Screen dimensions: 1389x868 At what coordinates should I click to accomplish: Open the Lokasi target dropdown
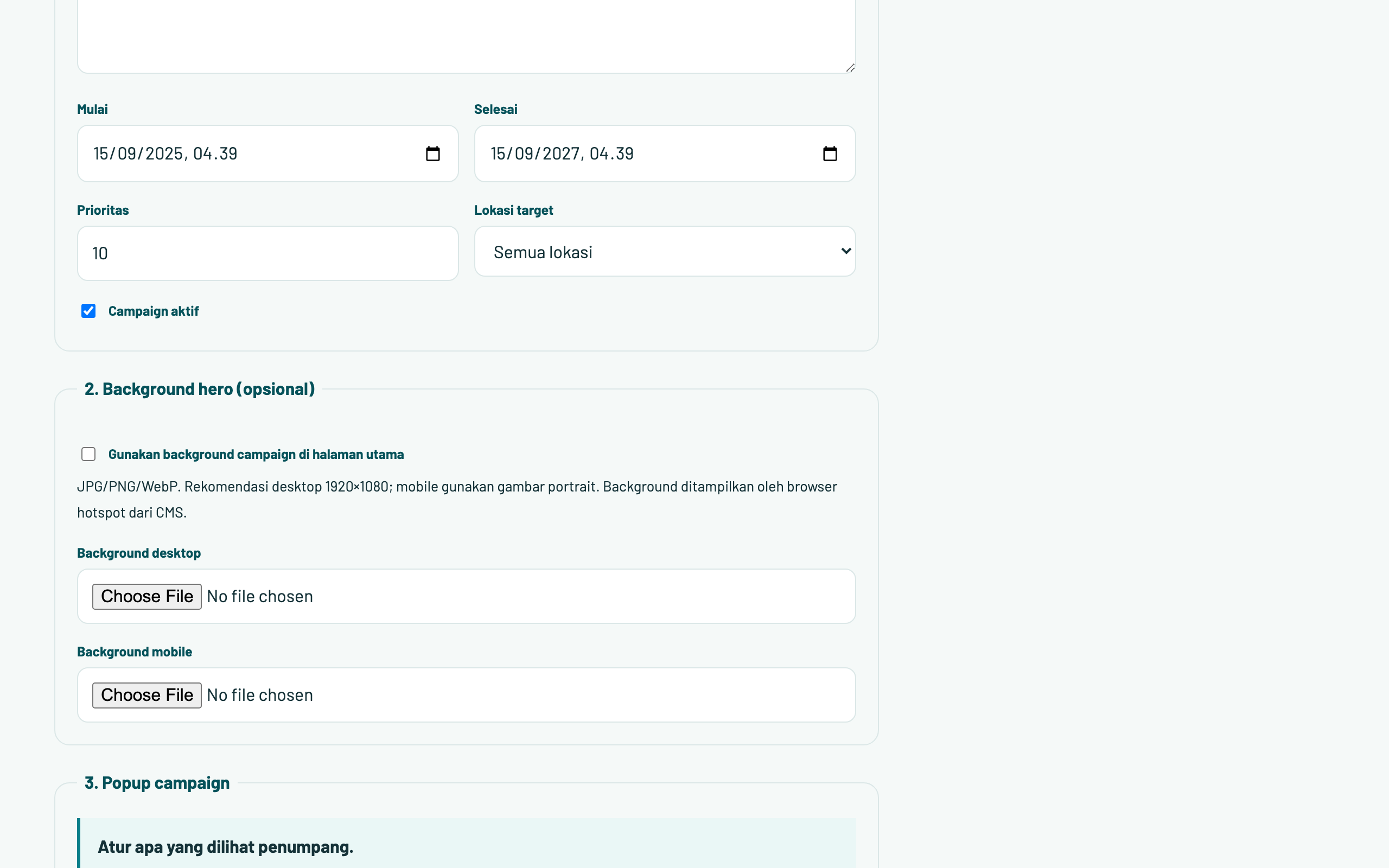[x=665, y=251]
